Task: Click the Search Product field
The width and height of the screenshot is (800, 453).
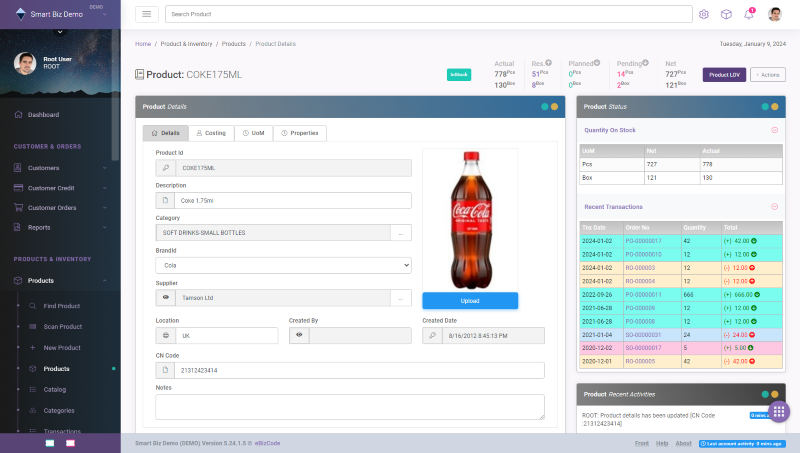Action: pos(429,14)
